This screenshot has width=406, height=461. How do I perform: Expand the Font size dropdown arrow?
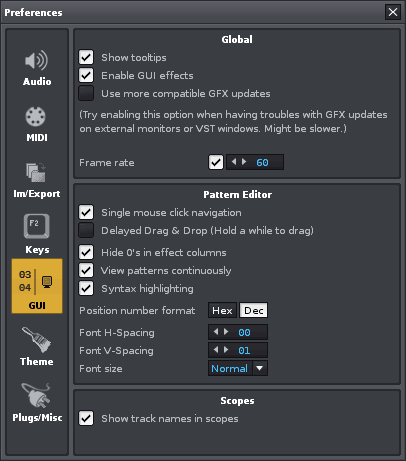[260, 368]
